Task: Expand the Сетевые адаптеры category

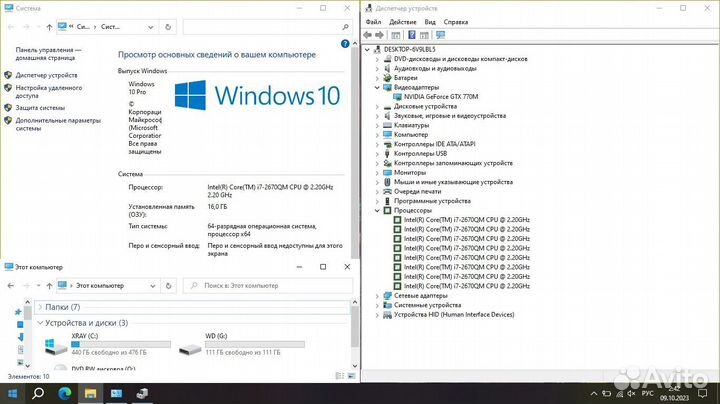Action: coord(377,296)
